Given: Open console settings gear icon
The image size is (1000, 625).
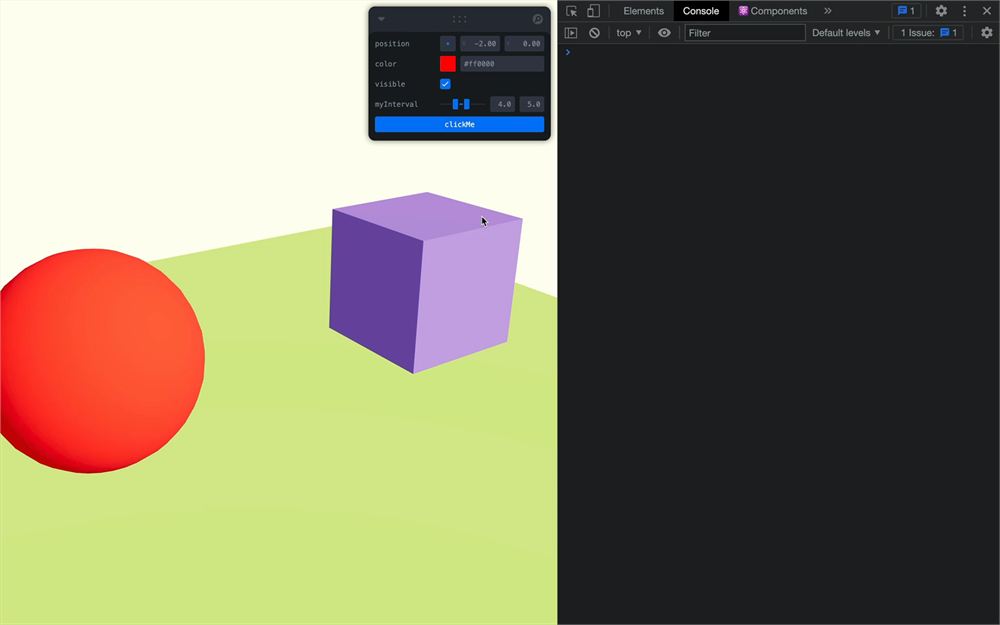Looking at the screenshot, I should [x=987, y=33].
